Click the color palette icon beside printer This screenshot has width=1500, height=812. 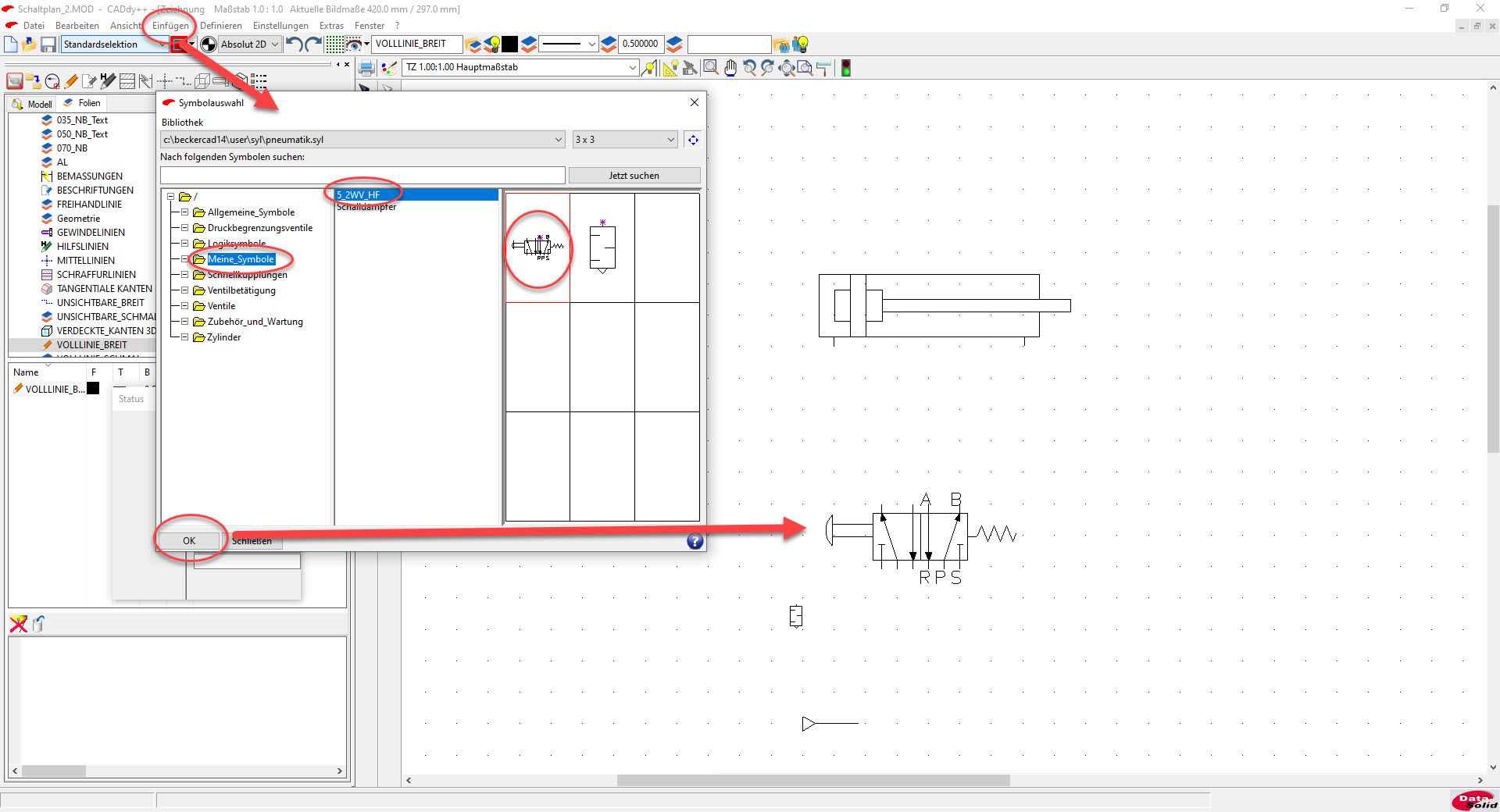pyautogui.click(x=388, y=68)
